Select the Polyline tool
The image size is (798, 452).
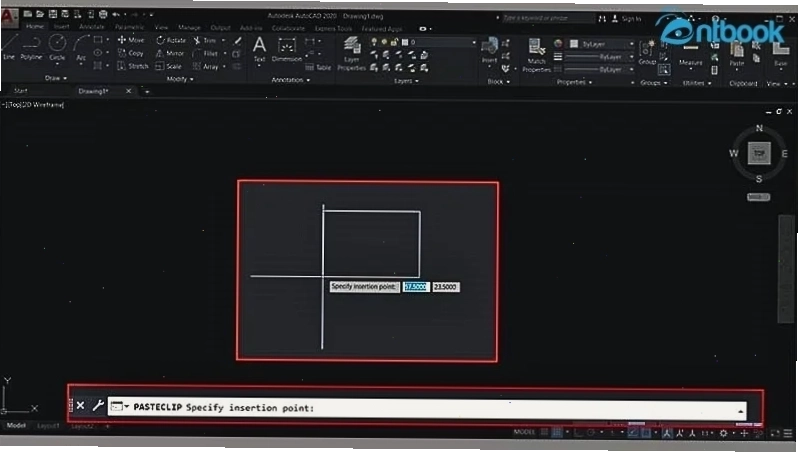(x=31, y=47)
